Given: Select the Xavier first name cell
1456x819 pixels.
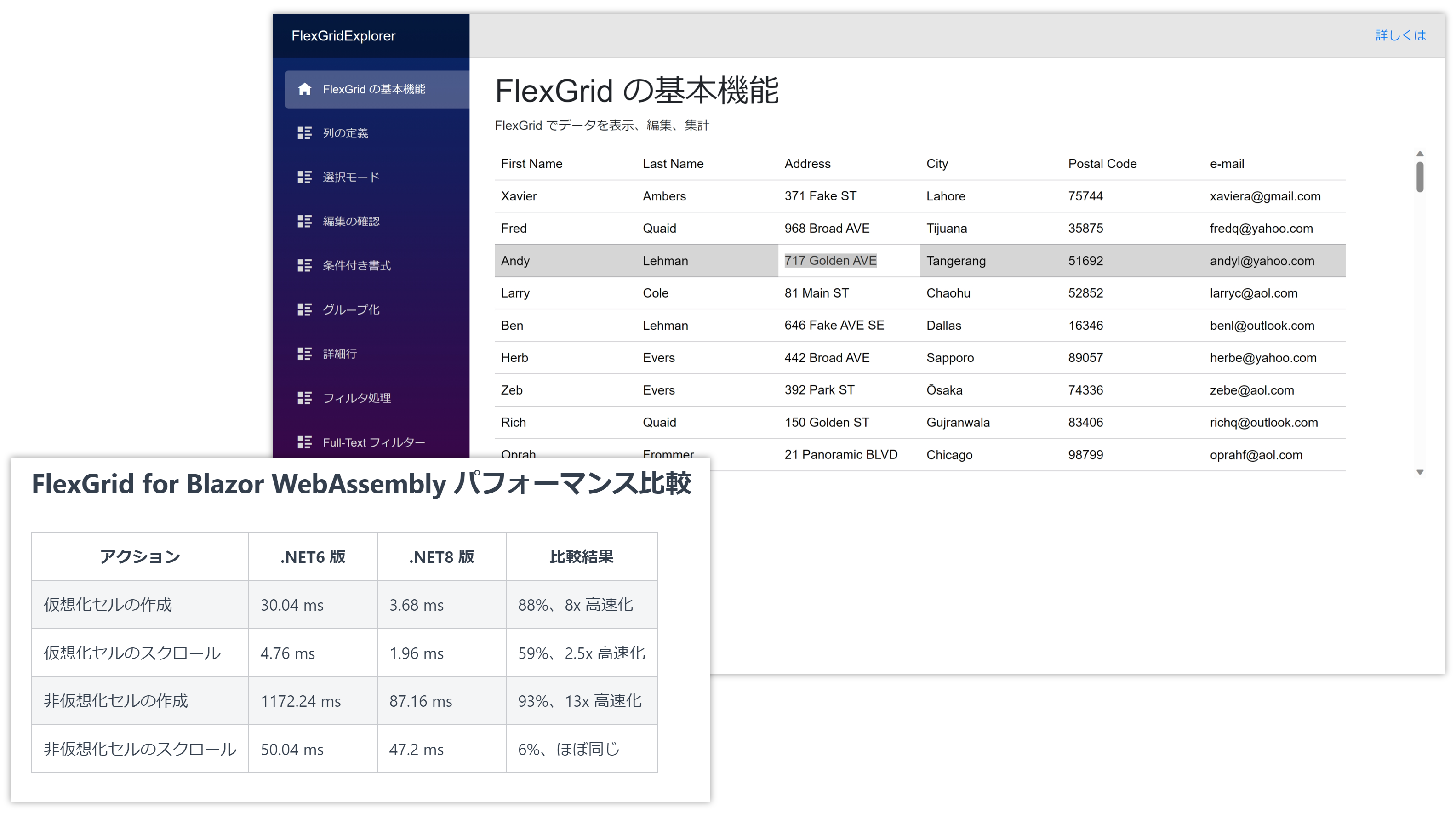Looking at the screenshot, I should (565, 196).
